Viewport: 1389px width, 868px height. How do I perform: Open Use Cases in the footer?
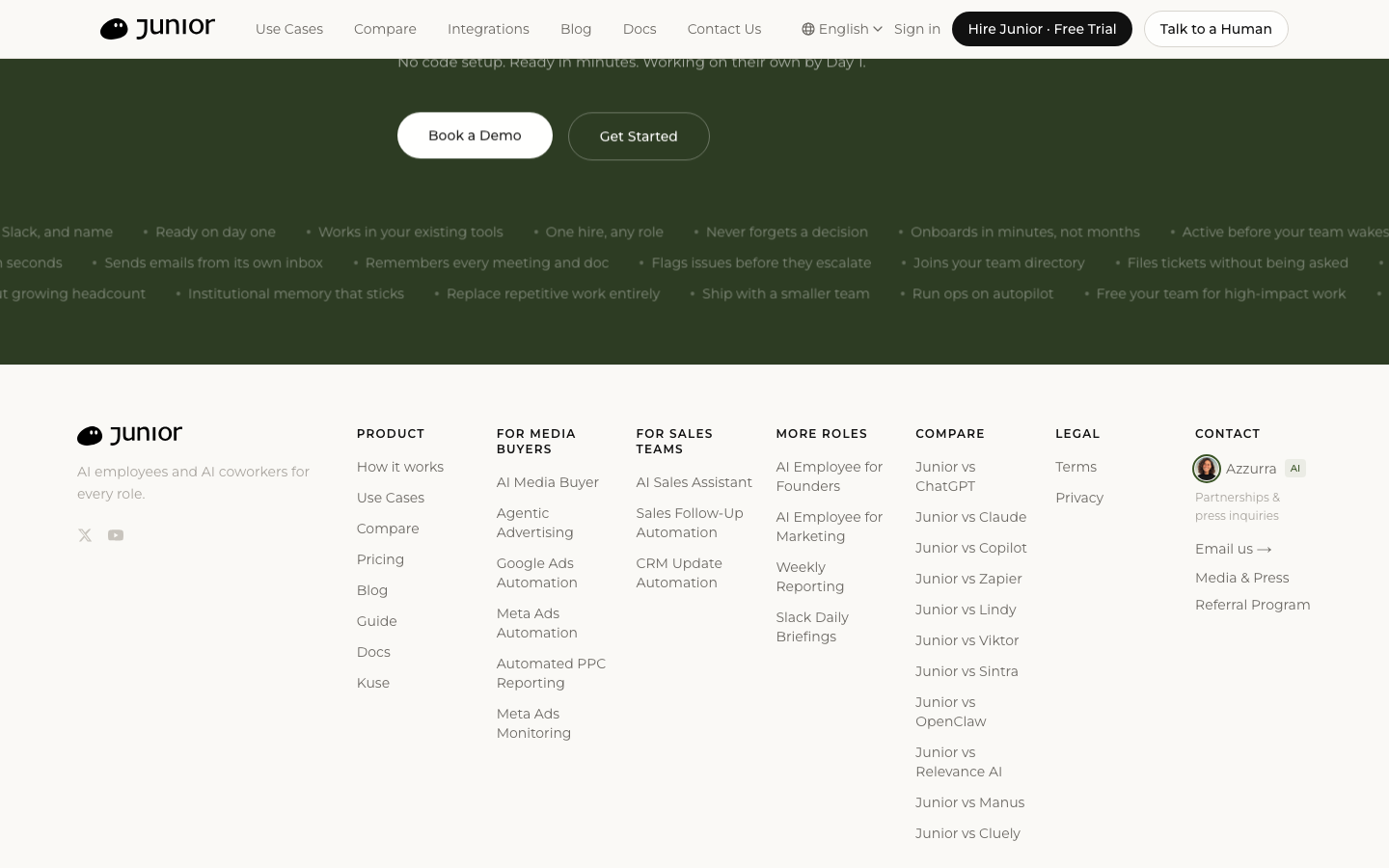pos(391,498)
